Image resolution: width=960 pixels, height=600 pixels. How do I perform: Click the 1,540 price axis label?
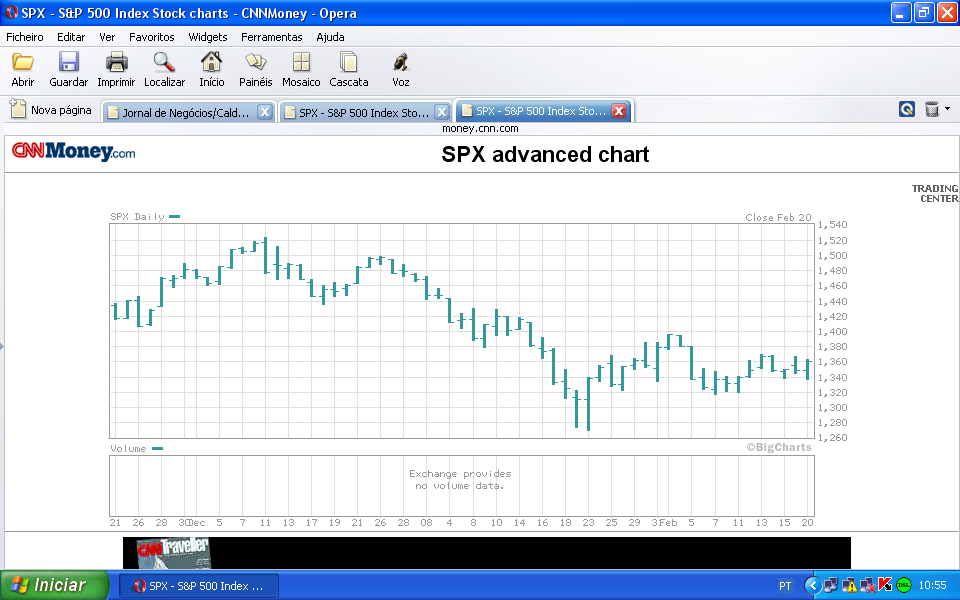click(x=832, y=225)
